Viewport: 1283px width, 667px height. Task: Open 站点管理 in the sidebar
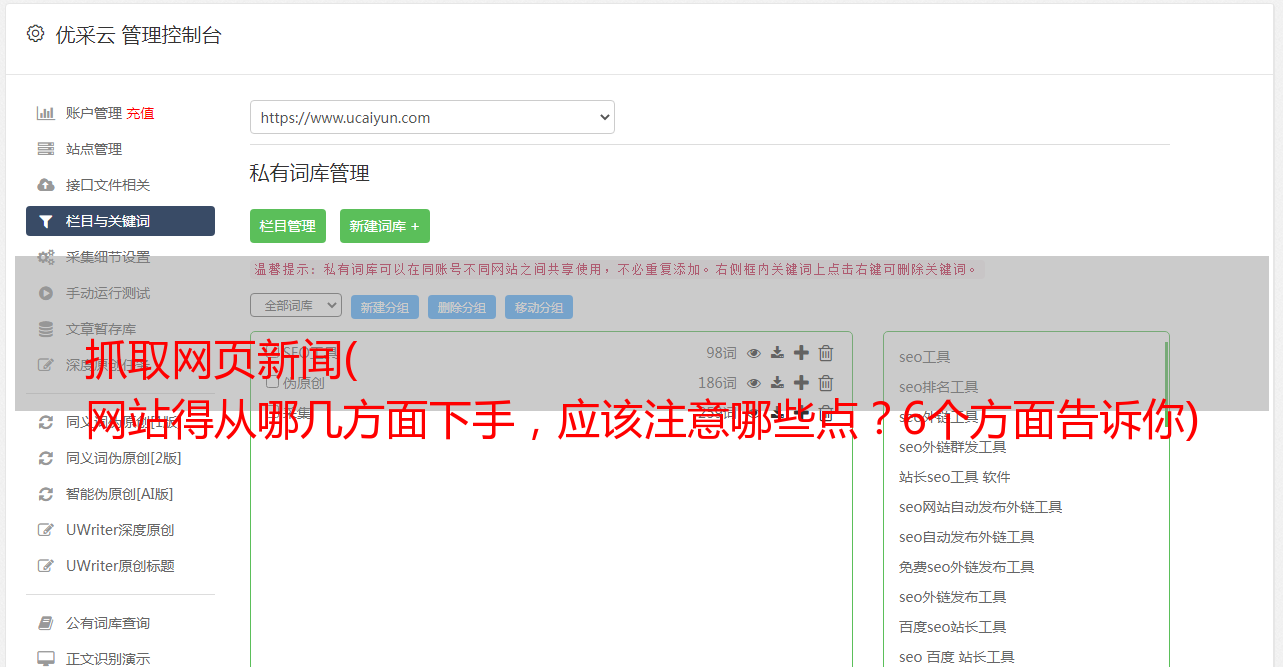click(x=94, y=149)
